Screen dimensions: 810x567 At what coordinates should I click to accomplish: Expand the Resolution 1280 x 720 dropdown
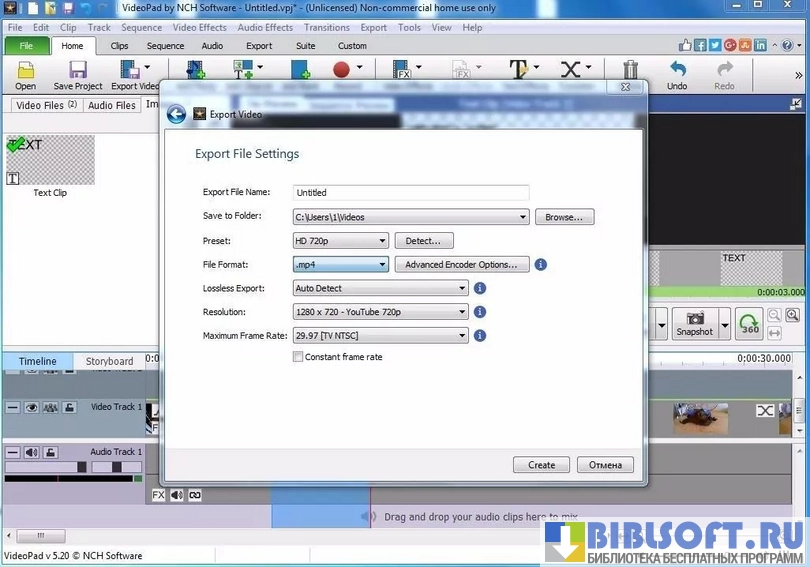coord(380,312)
